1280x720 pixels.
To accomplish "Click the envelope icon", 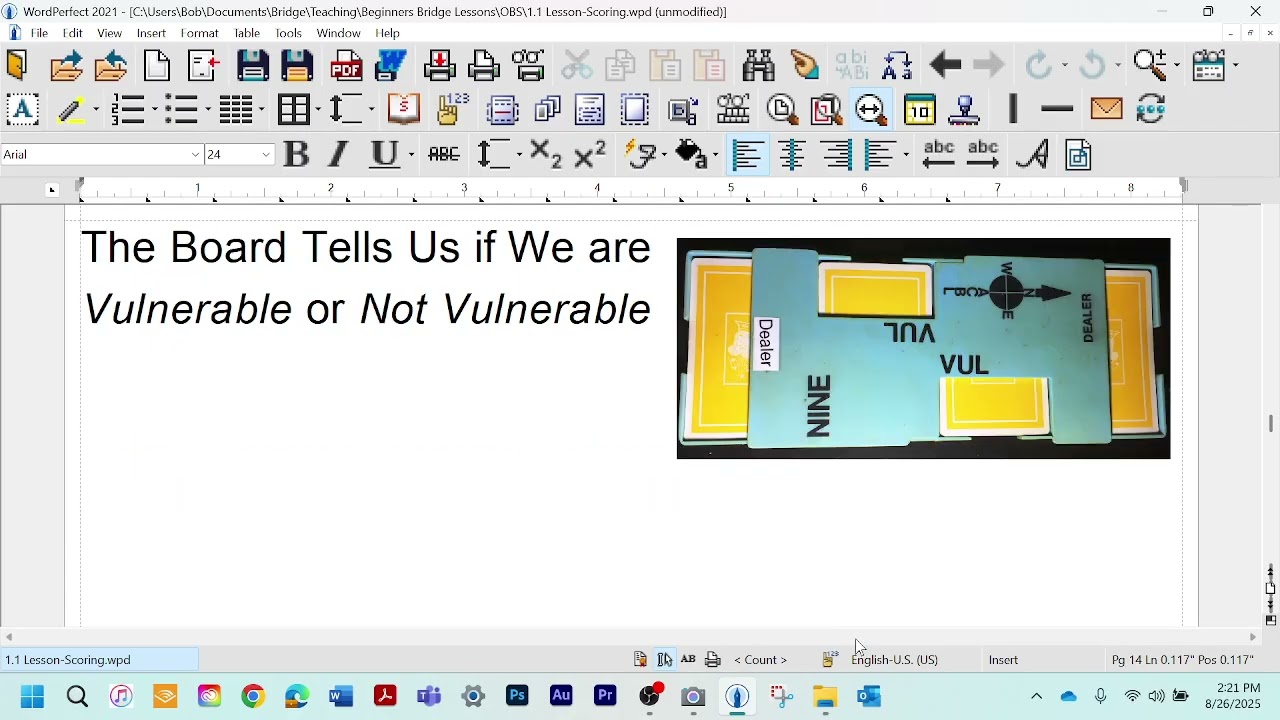I will [x=1107, y=109].
